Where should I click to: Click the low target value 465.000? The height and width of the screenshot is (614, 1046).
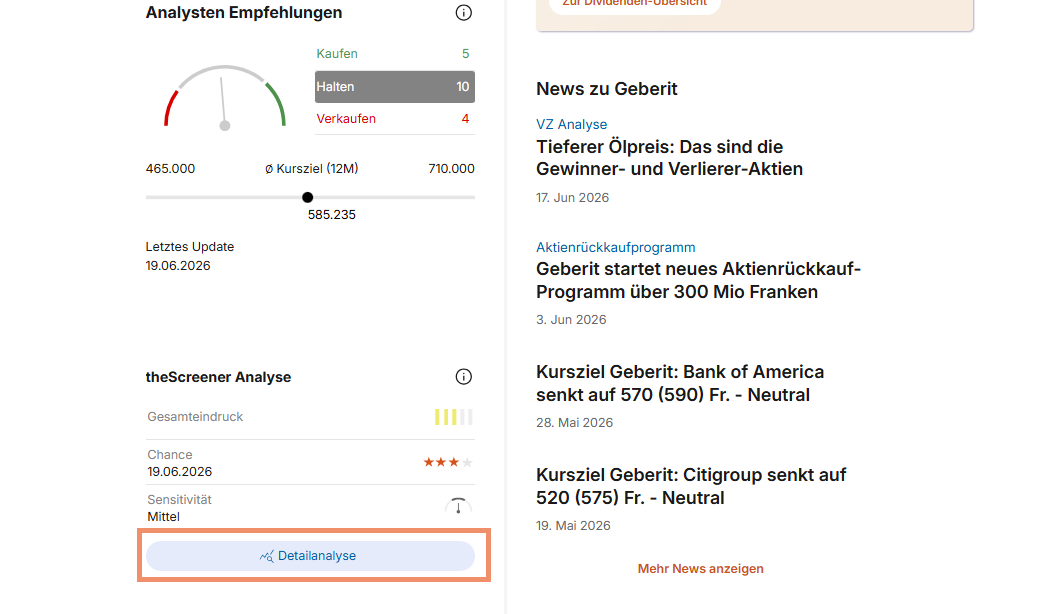coord(170,169)
